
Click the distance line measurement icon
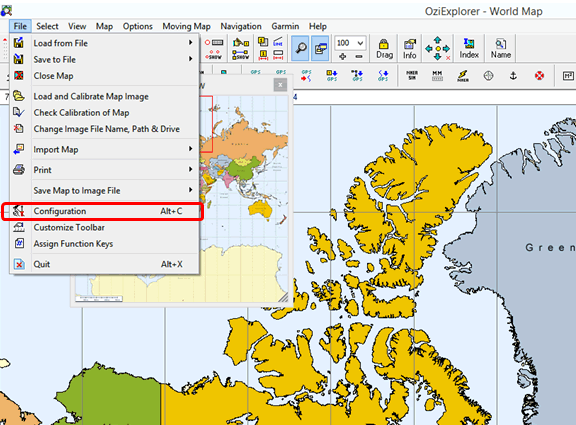(278, 43)
